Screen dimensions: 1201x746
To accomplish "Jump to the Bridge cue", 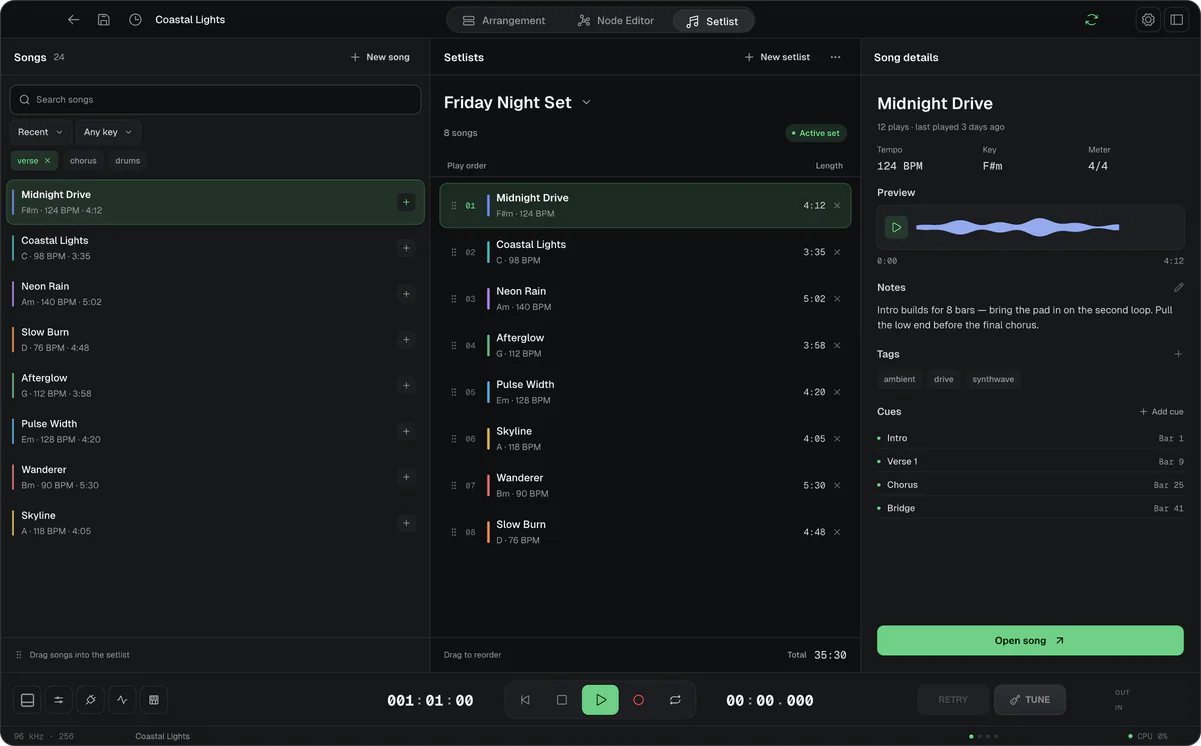I will (x=1030, y=508).
